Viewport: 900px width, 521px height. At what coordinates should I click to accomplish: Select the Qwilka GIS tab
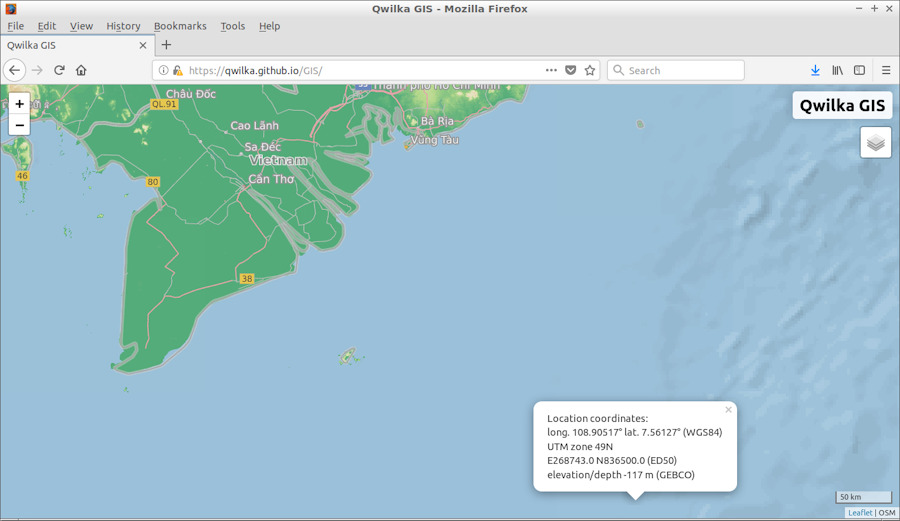pyautogui.click(x=77, y=45)
